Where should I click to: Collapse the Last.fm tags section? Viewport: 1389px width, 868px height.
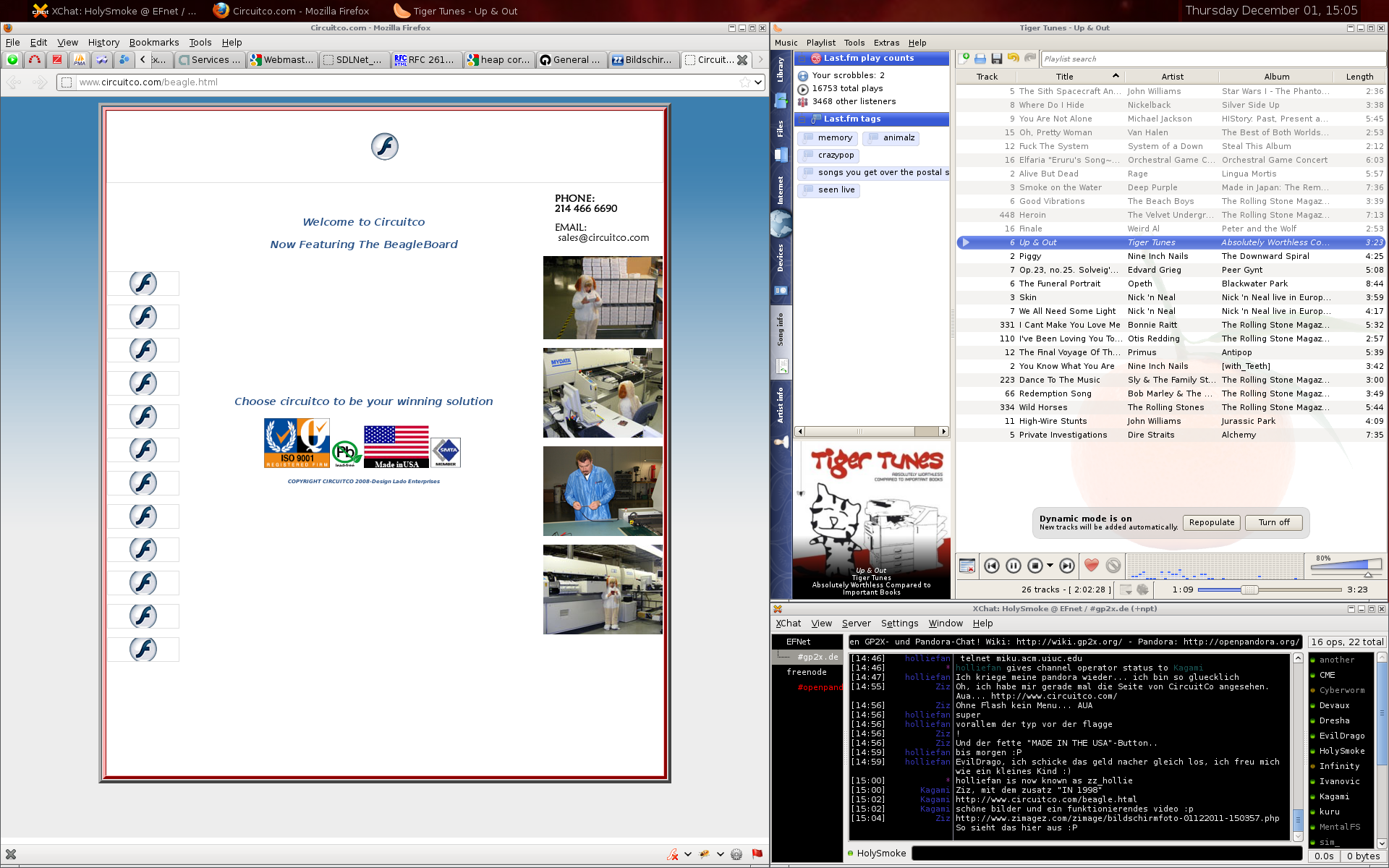point(802,119)
